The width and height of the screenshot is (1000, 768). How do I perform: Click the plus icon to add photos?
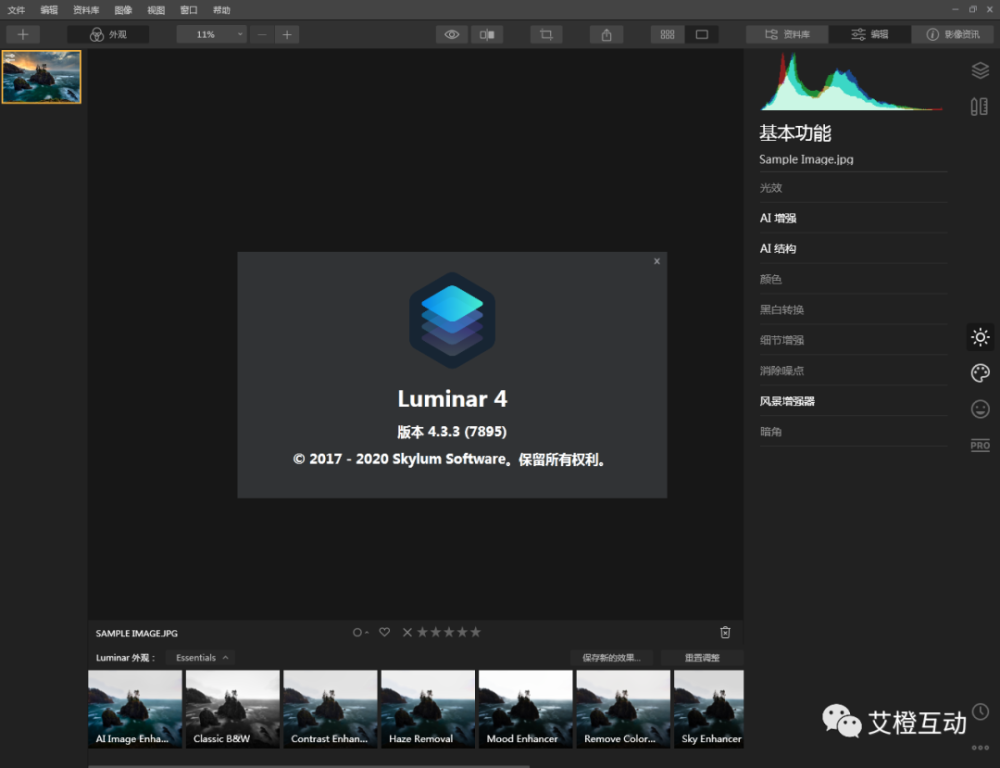[23, 34]
